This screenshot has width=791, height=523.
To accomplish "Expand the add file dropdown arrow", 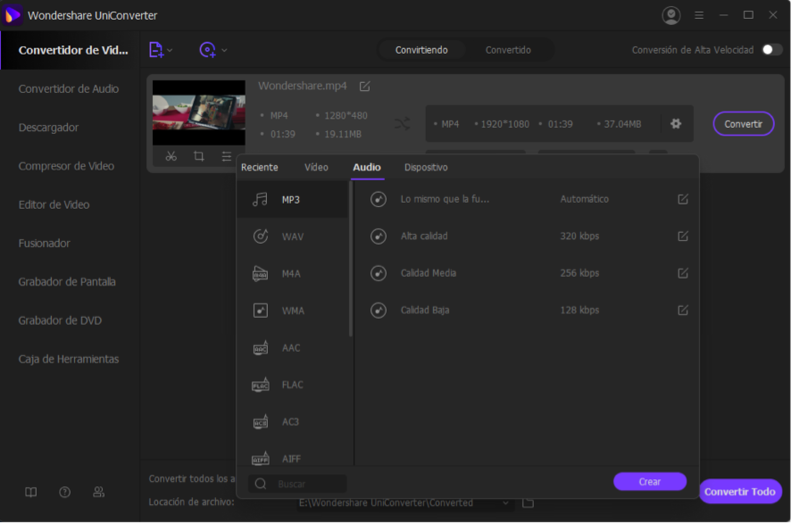I will (x=170, y=50).
